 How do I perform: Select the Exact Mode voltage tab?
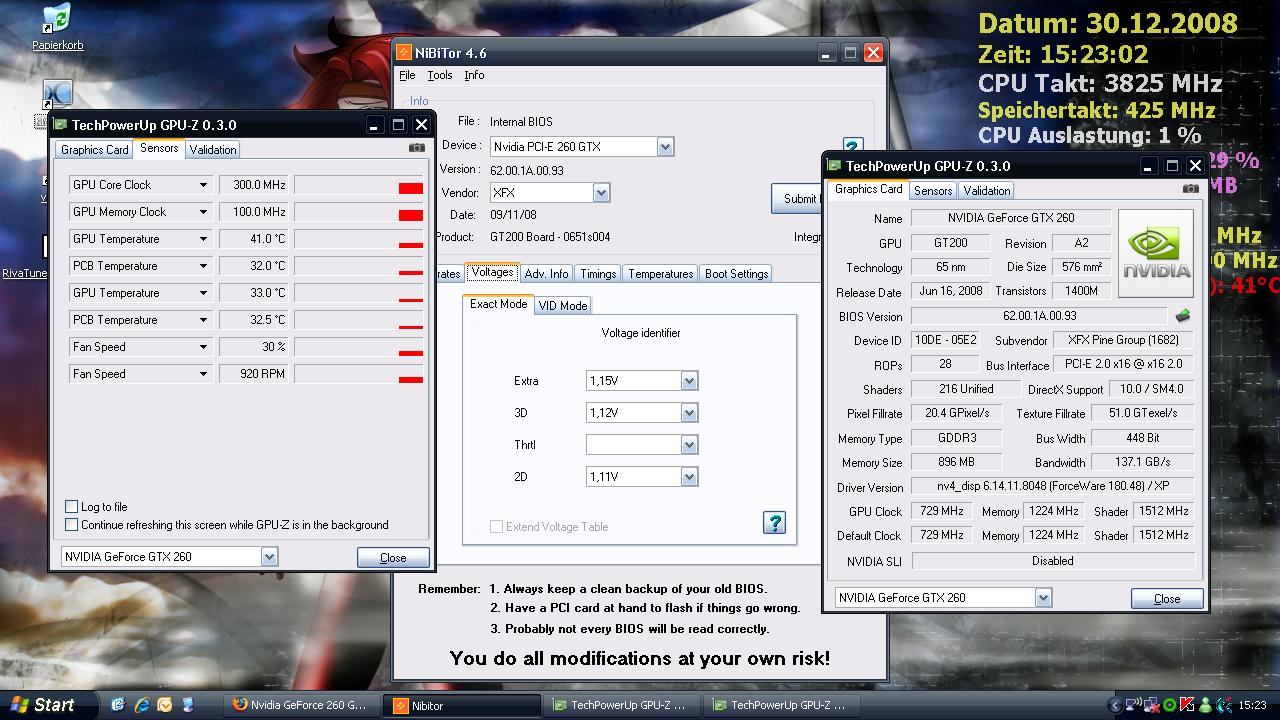click(x=499, y=304)
